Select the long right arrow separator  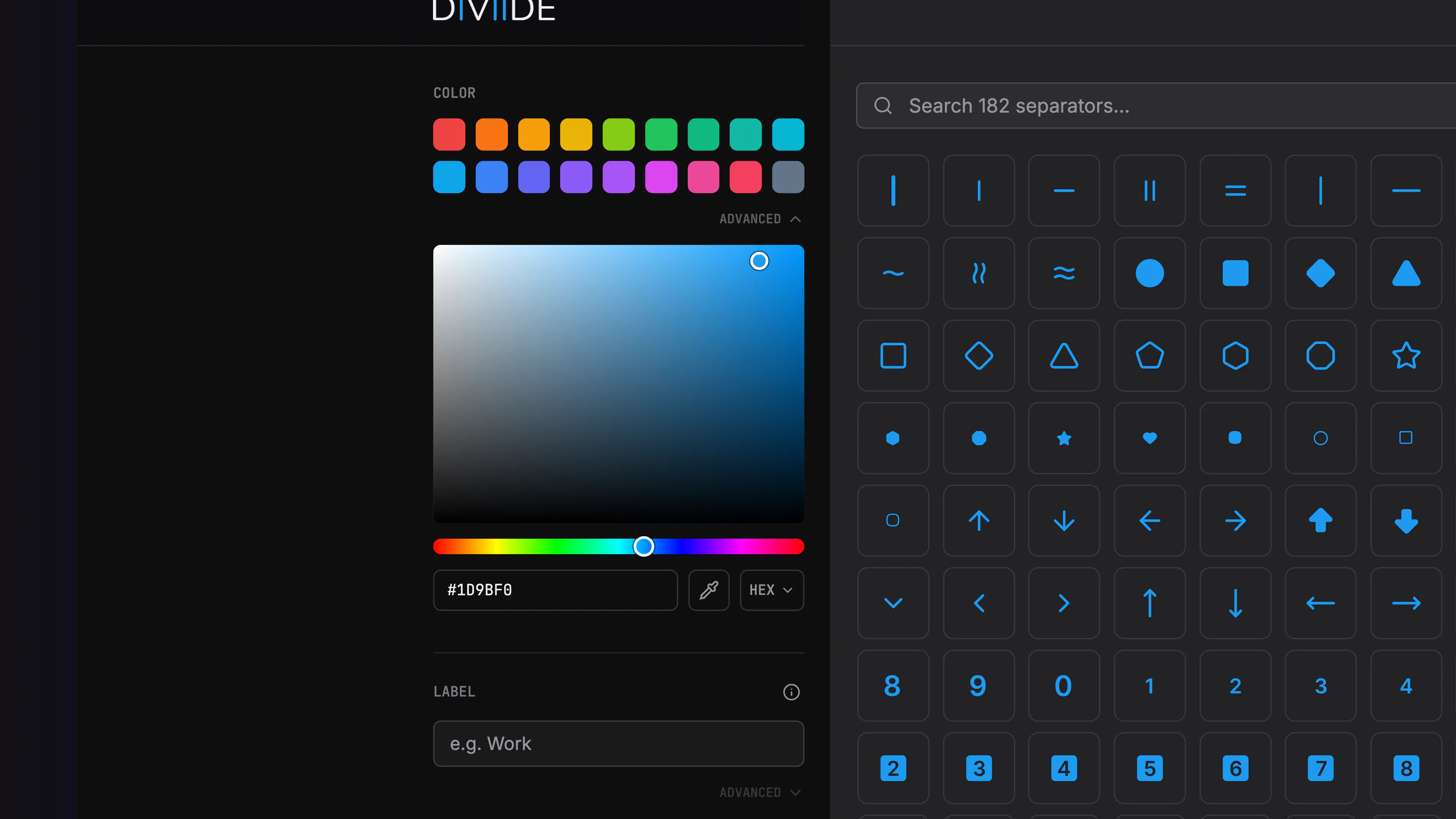[x=1406, y=603]
